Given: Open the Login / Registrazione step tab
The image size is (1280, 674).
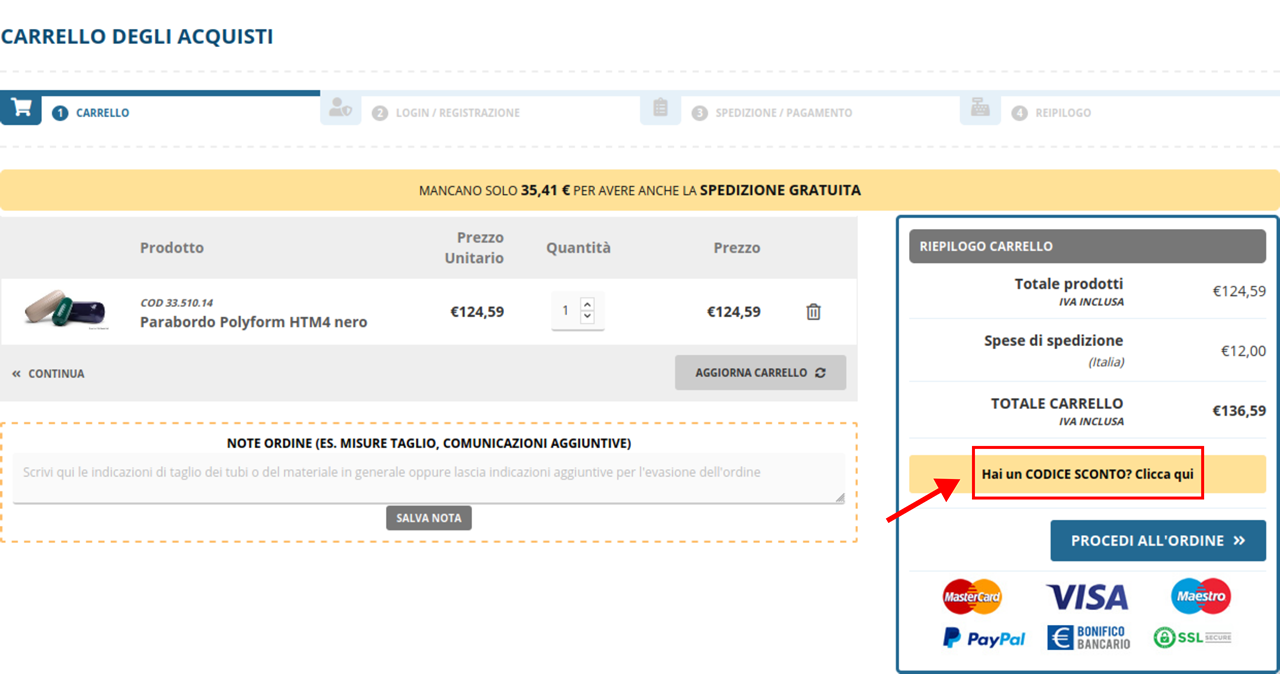Looking at the screenshot, I should pos(457,113).
